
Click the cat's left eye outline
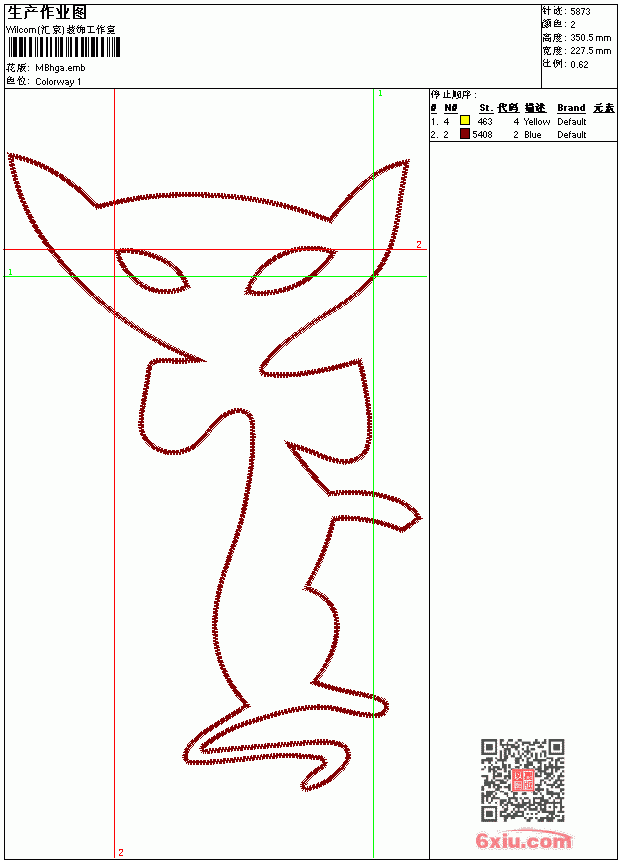[152, 270]
